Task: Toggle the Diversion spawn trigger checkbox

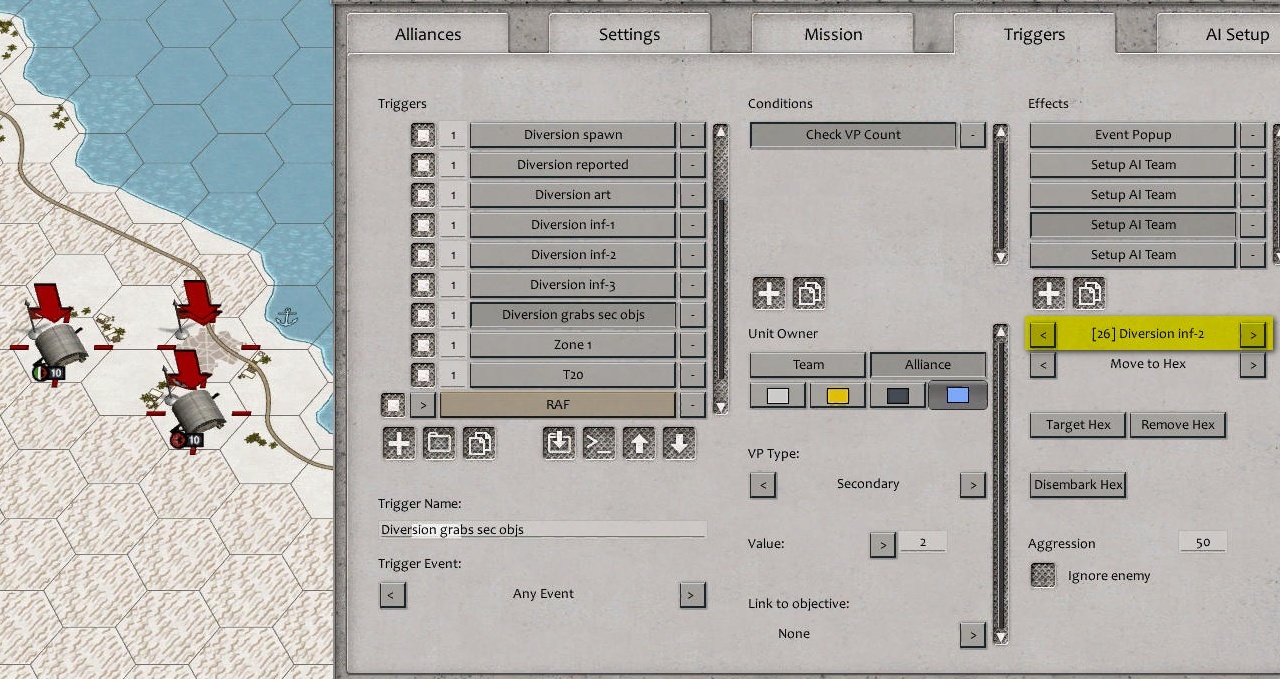Action: 423,135
